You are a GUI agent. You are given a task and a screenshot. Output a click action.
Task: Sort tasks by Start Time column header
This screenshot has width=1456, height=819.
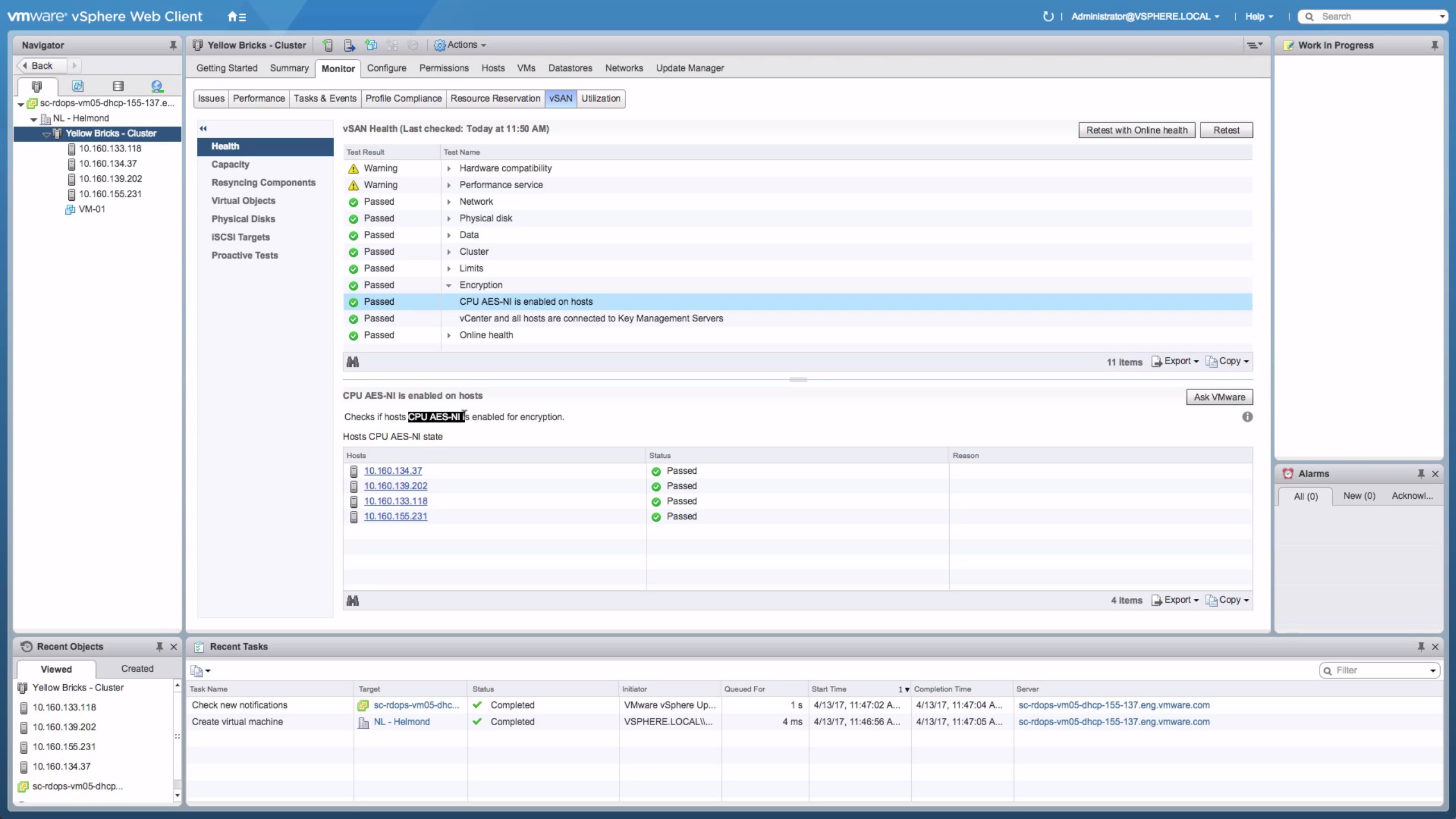[x=859, y=689]
